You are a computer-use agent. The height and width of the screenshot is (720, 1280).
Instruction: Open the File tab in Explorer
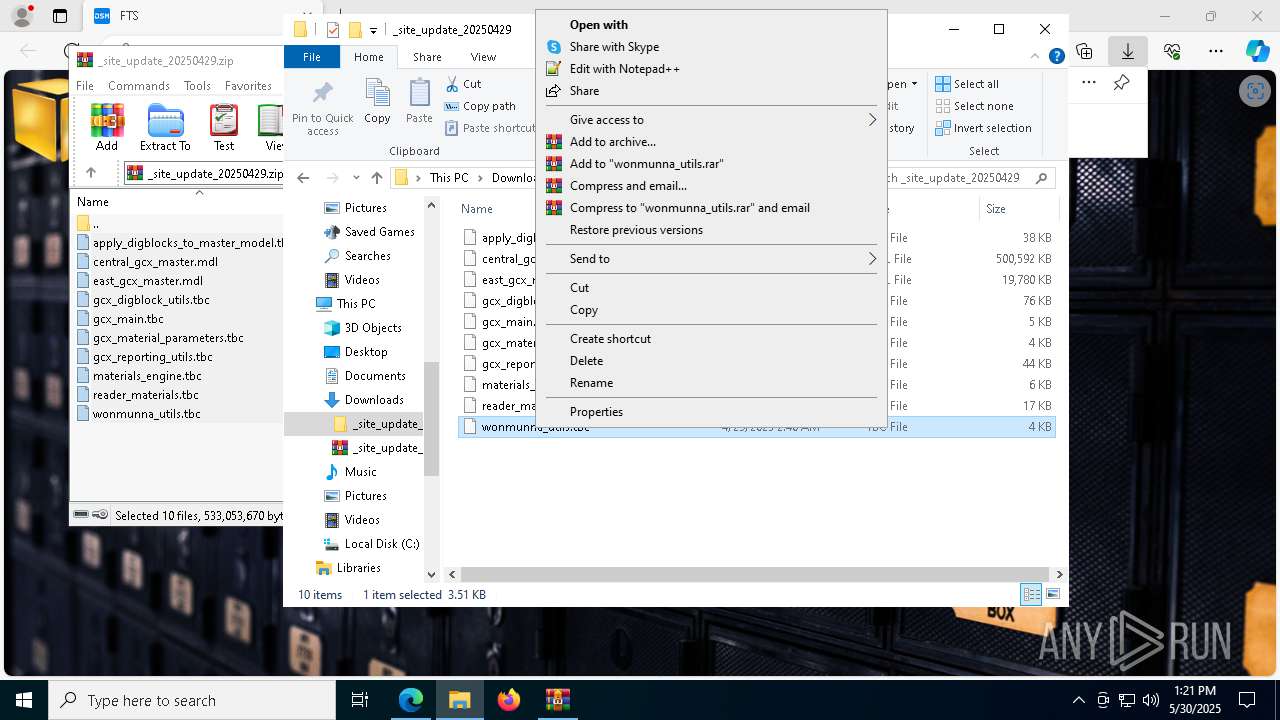tap(312, 57)
